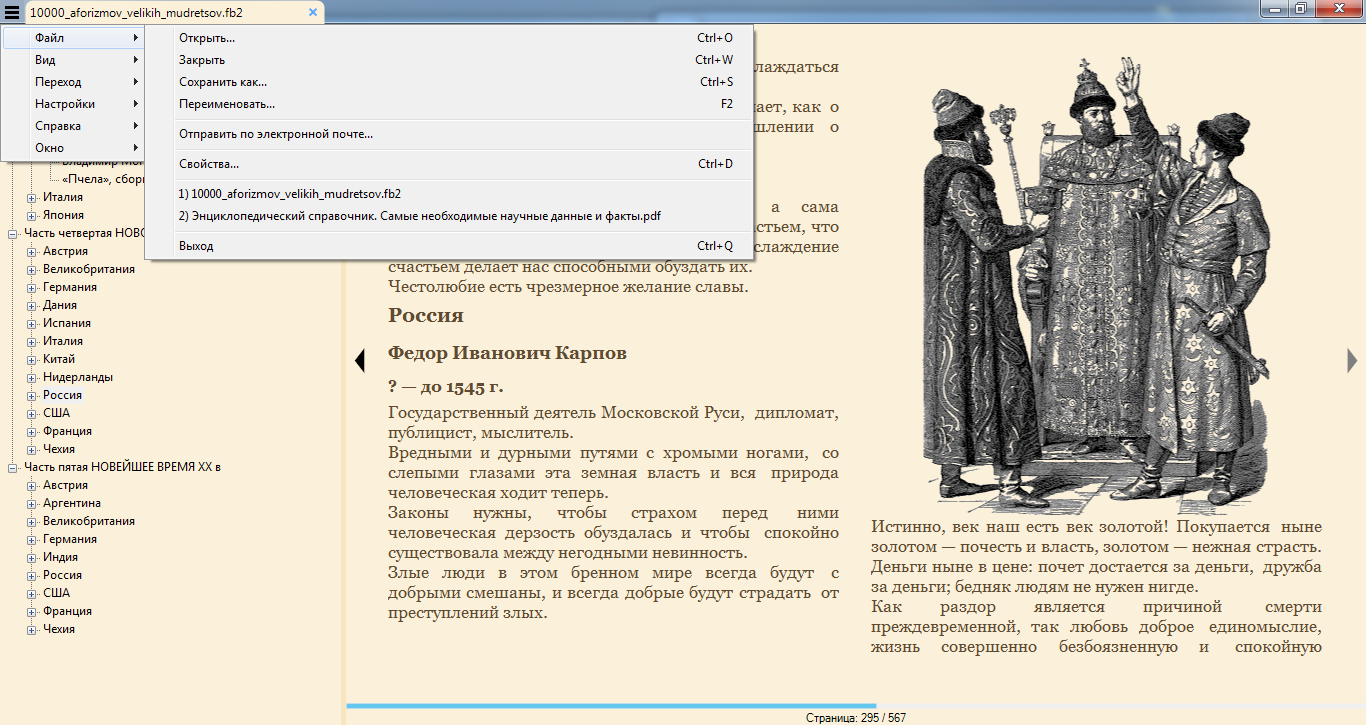1366x725 pixels.
Task: Select Нидерланды in the contents tree
Action: [77, 377]
